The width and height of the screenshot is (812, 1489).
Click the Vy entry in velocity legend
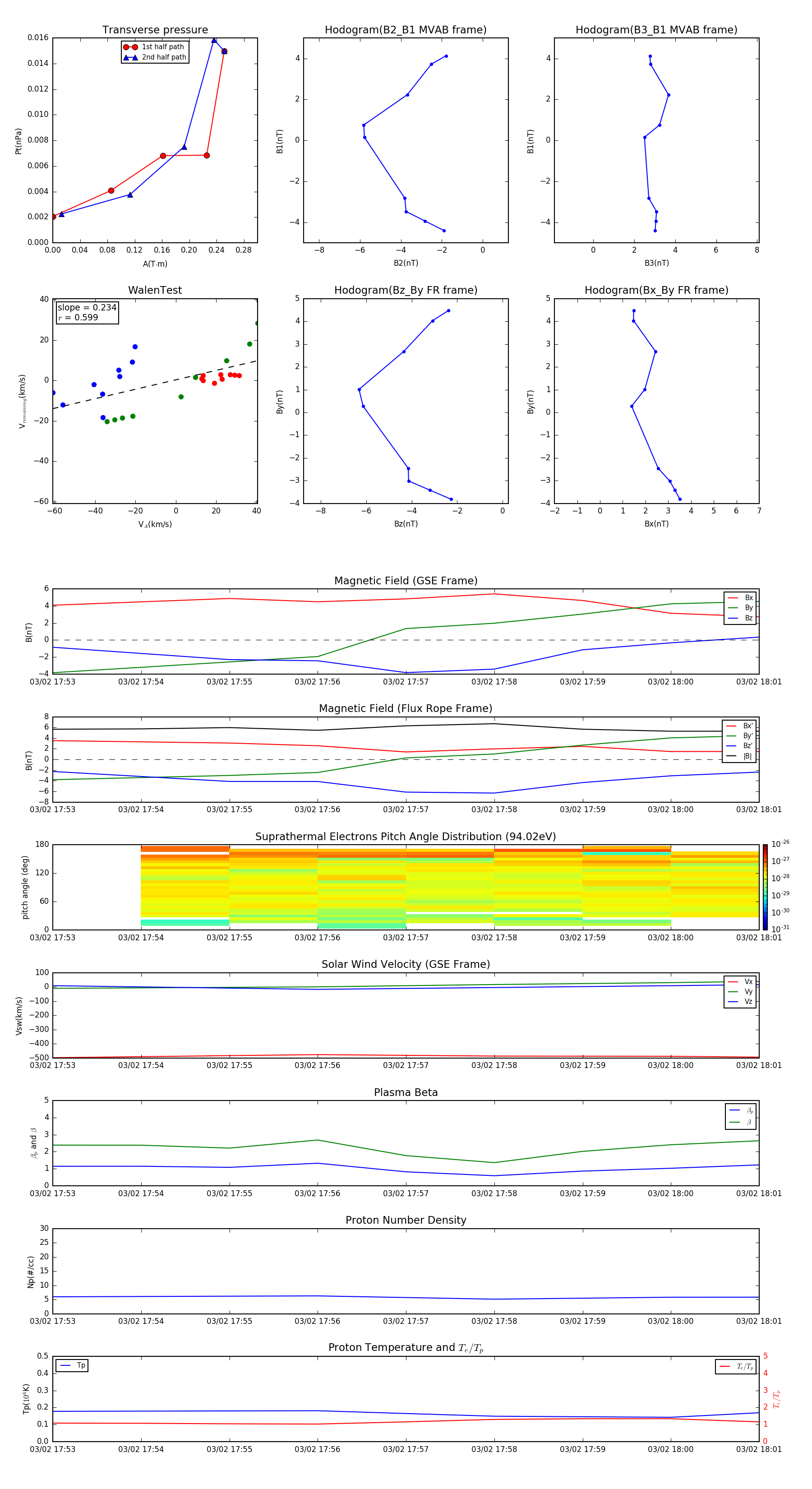click(740, 991)
